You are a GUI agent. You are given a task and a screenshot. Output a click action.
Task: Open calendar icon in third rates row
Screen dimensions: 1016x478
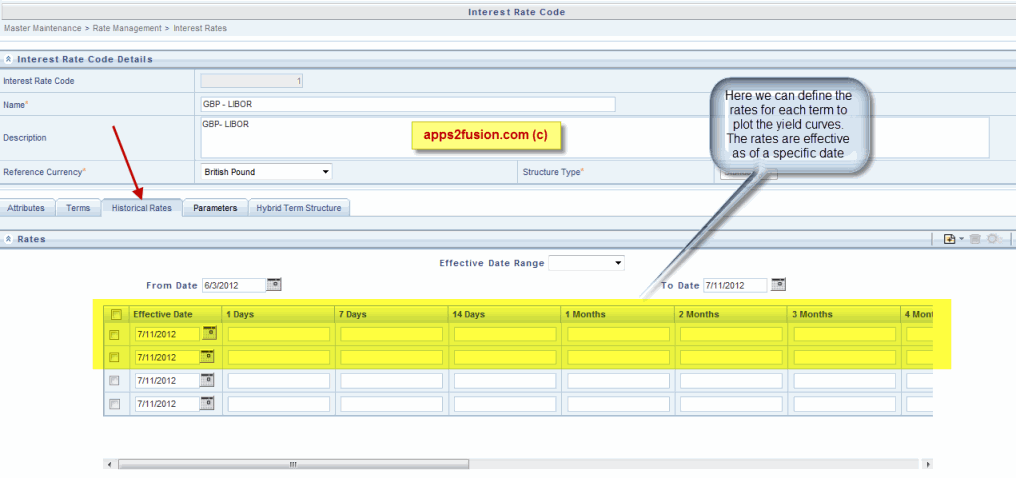point(207,380)
